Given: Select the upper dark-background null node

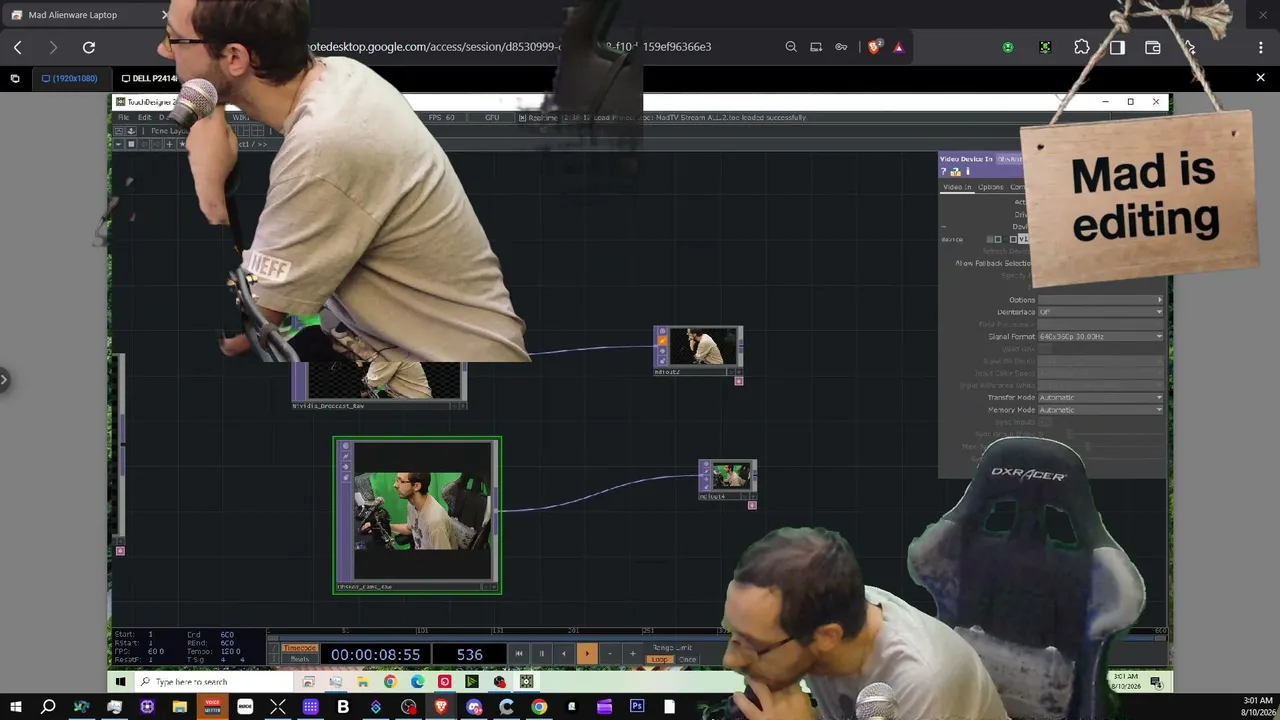Looking at the screenshot, I should pos(698,351).
